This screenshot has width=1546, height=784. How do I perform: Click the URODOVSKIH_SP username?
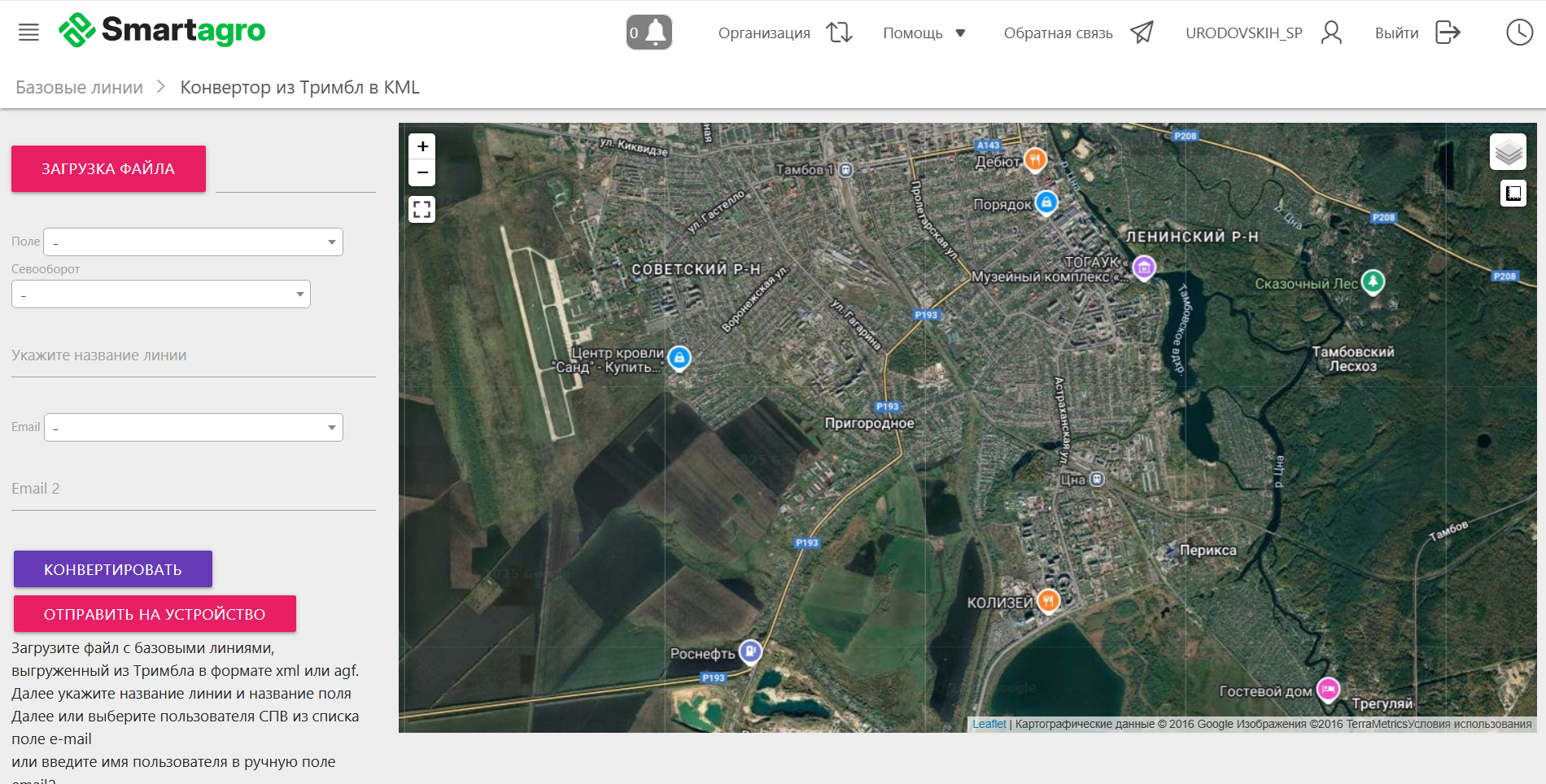click(1244, 33)
